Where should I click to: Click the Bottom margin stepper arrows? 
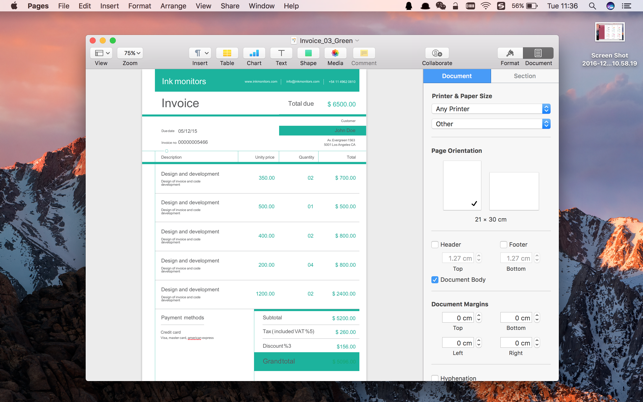537,318
